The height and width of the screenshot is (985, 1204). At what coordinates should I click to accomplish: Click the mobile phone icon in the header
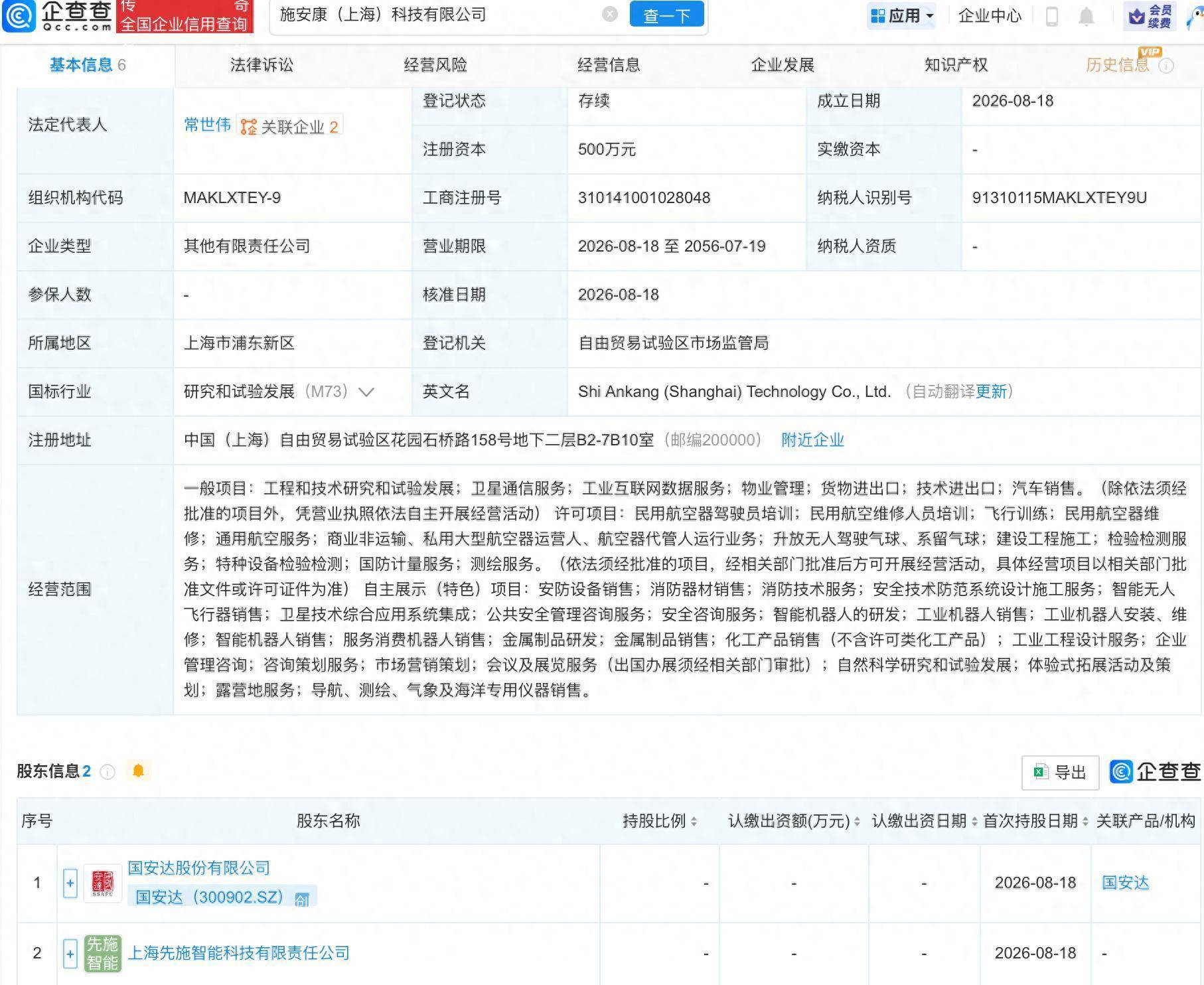tap(1051, 16)
